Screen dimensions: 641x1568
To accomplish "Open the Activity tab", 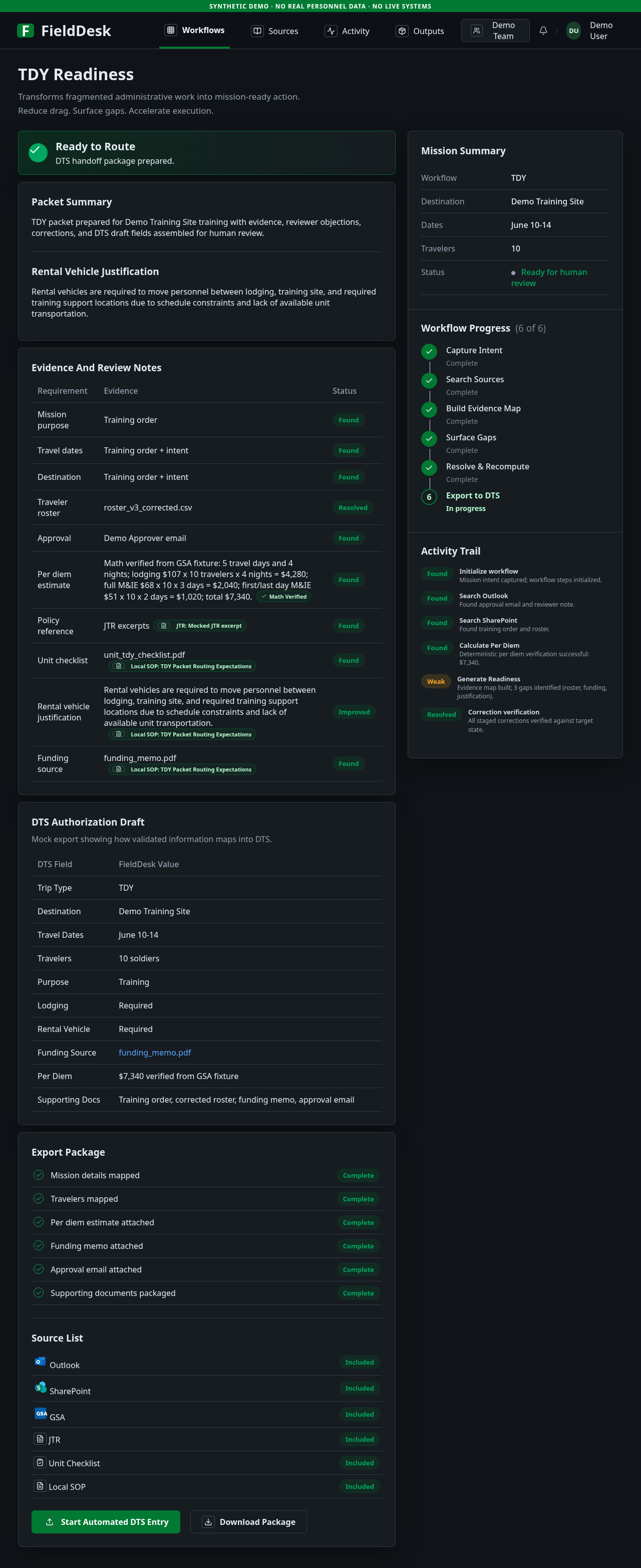I will click(x=347, y=31).
